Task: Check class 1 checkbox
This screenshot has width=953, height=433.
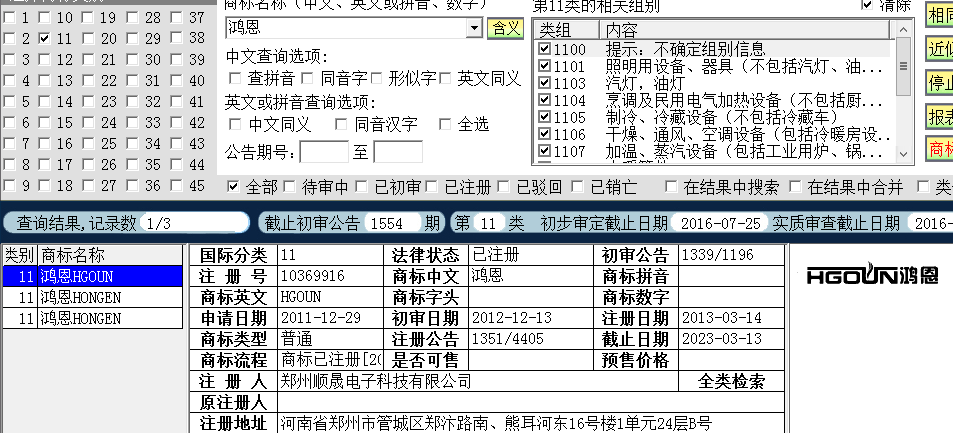Action: click(x=9, y=18)
